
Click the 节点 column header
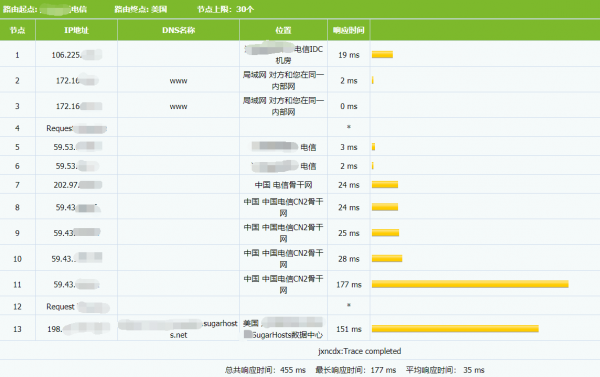[18, 30]
